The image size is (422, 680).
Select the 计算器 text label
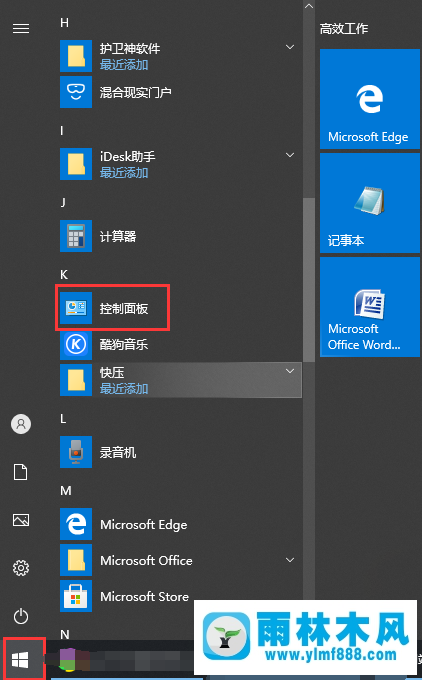(118, 236)
